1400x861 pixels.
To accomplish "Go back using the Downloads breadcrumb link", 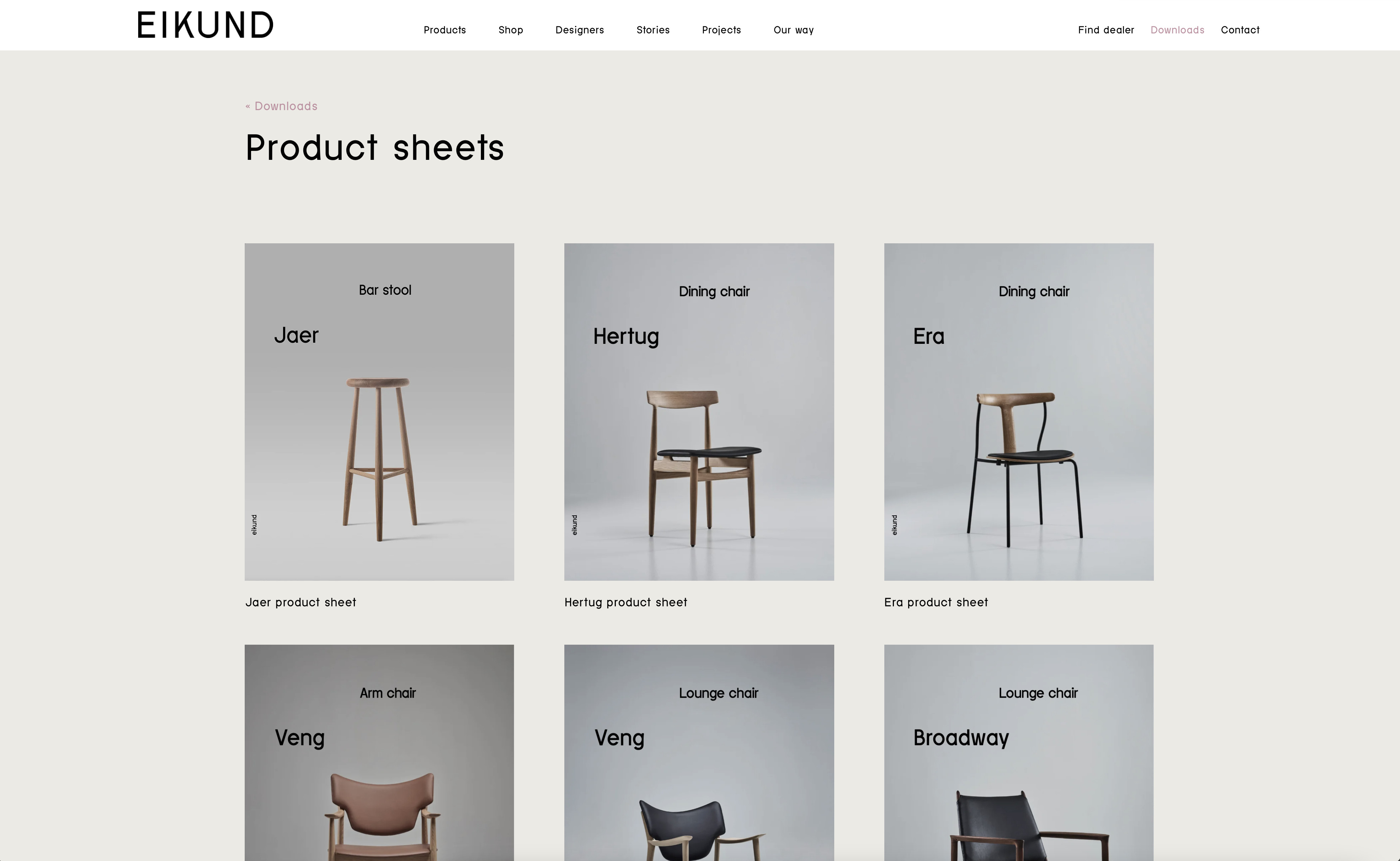I will click(x=281, y=106).
